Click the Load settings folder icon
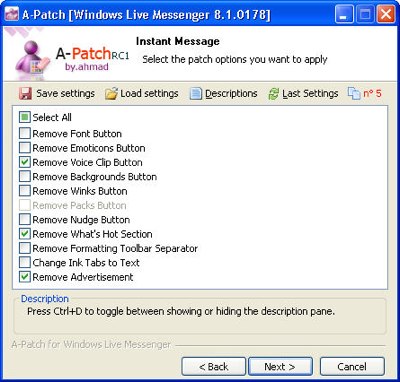Image resolution: width=400 pixels, height=382 pixels. (111, 94)
